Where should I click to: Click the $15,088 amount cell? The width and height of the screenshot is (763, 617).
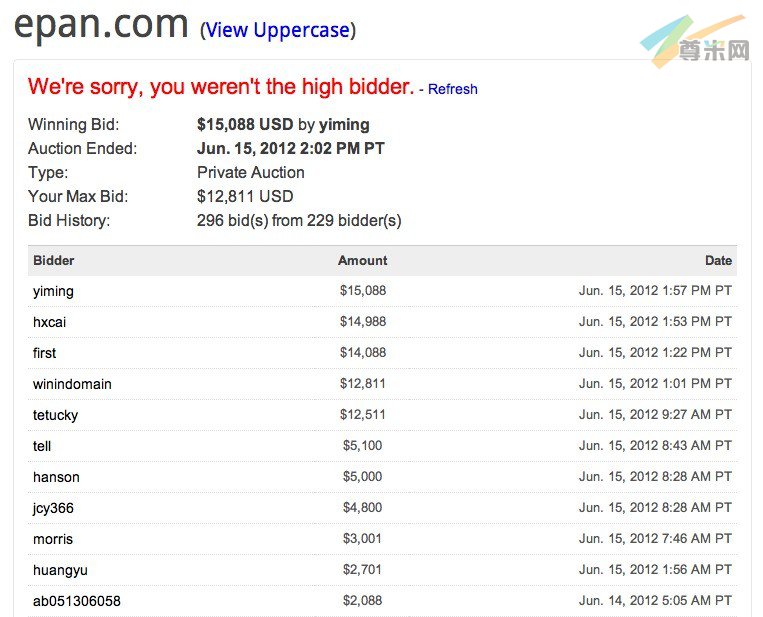(363, 290)
